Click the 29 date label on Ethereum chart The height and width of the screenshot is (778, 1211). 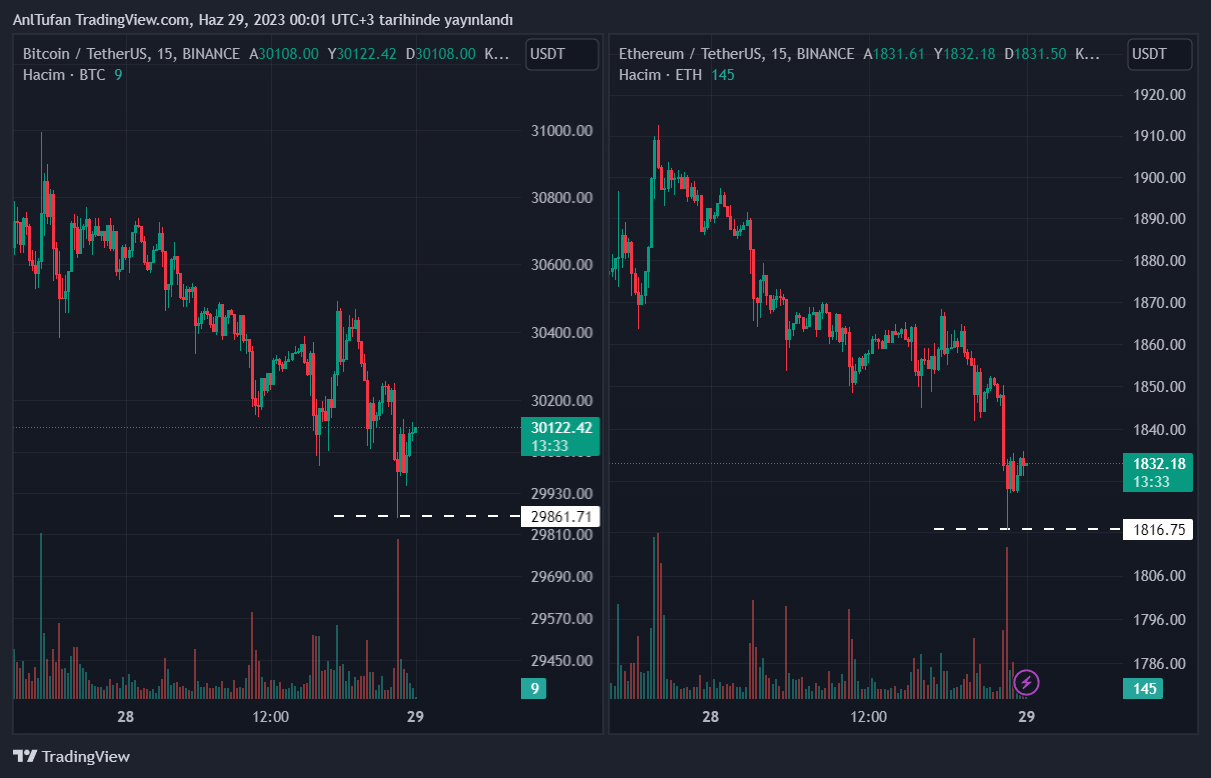tap(1025, 716)
